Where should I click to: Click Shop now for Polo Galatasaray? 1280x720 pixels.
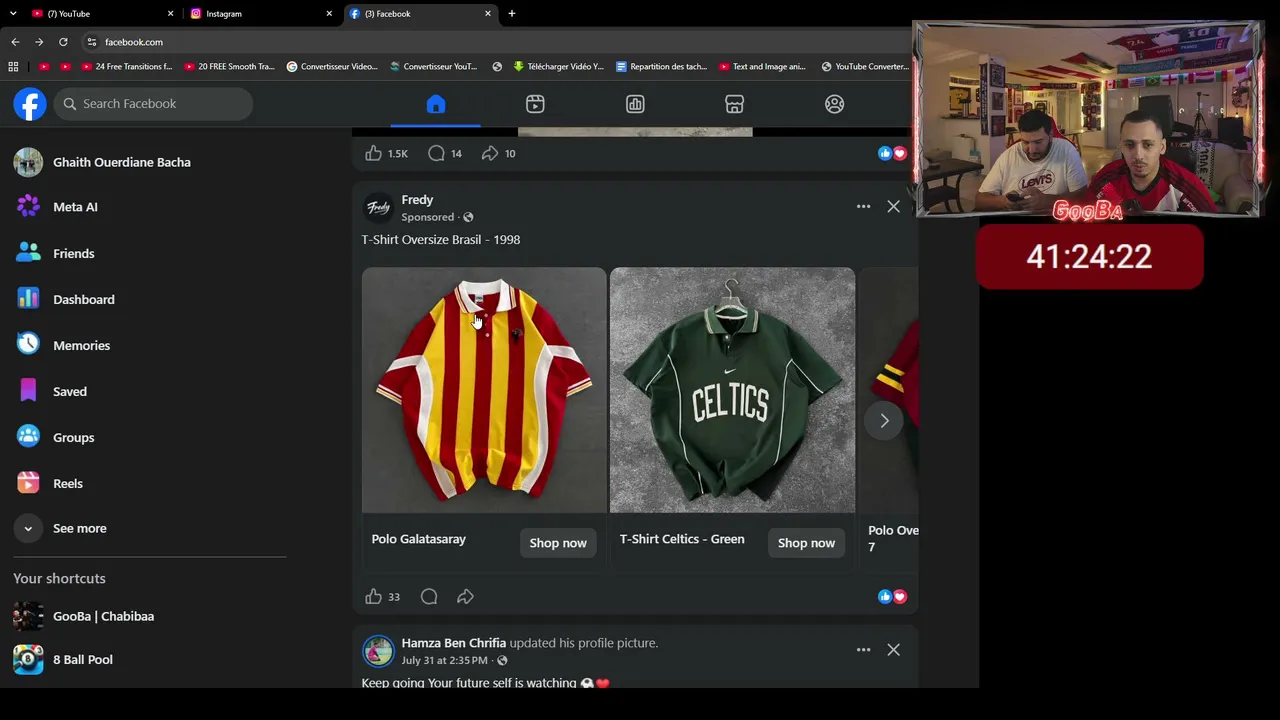pos(558,543)
